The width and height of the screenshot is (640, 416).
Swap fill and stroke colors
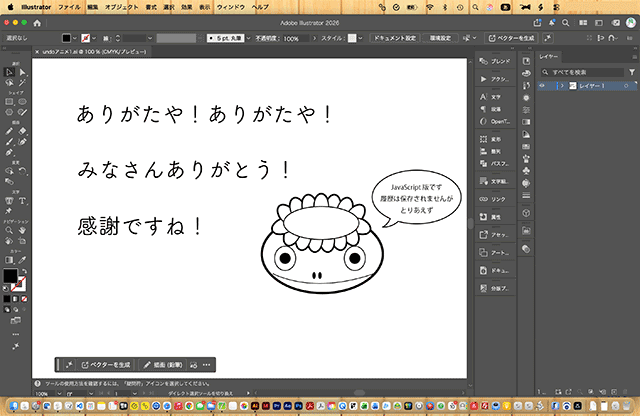pyautogui.click(x=24, y=271)
